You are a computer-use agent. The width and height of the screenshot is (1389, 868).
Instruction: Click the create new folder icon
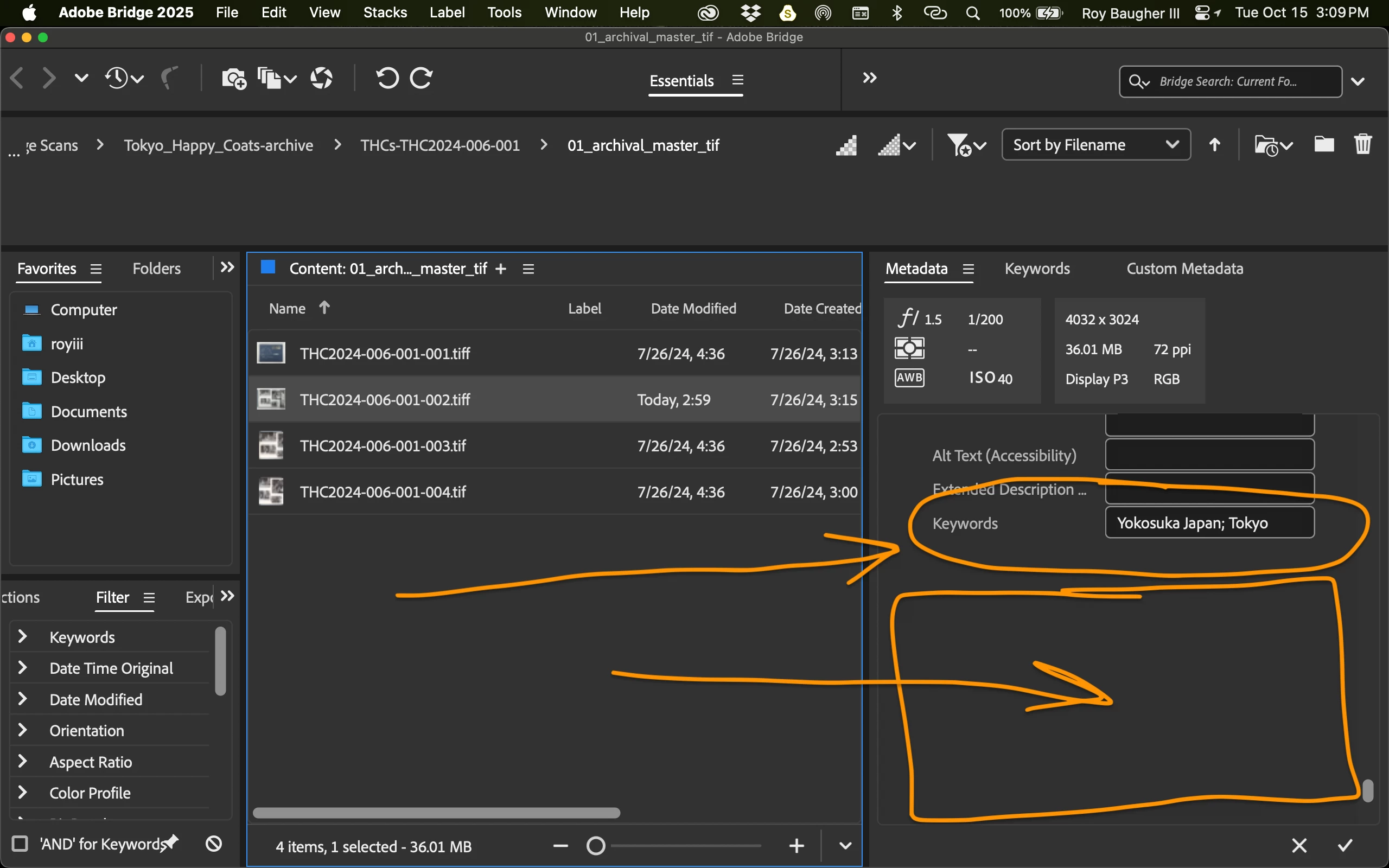coord(1323,144)
